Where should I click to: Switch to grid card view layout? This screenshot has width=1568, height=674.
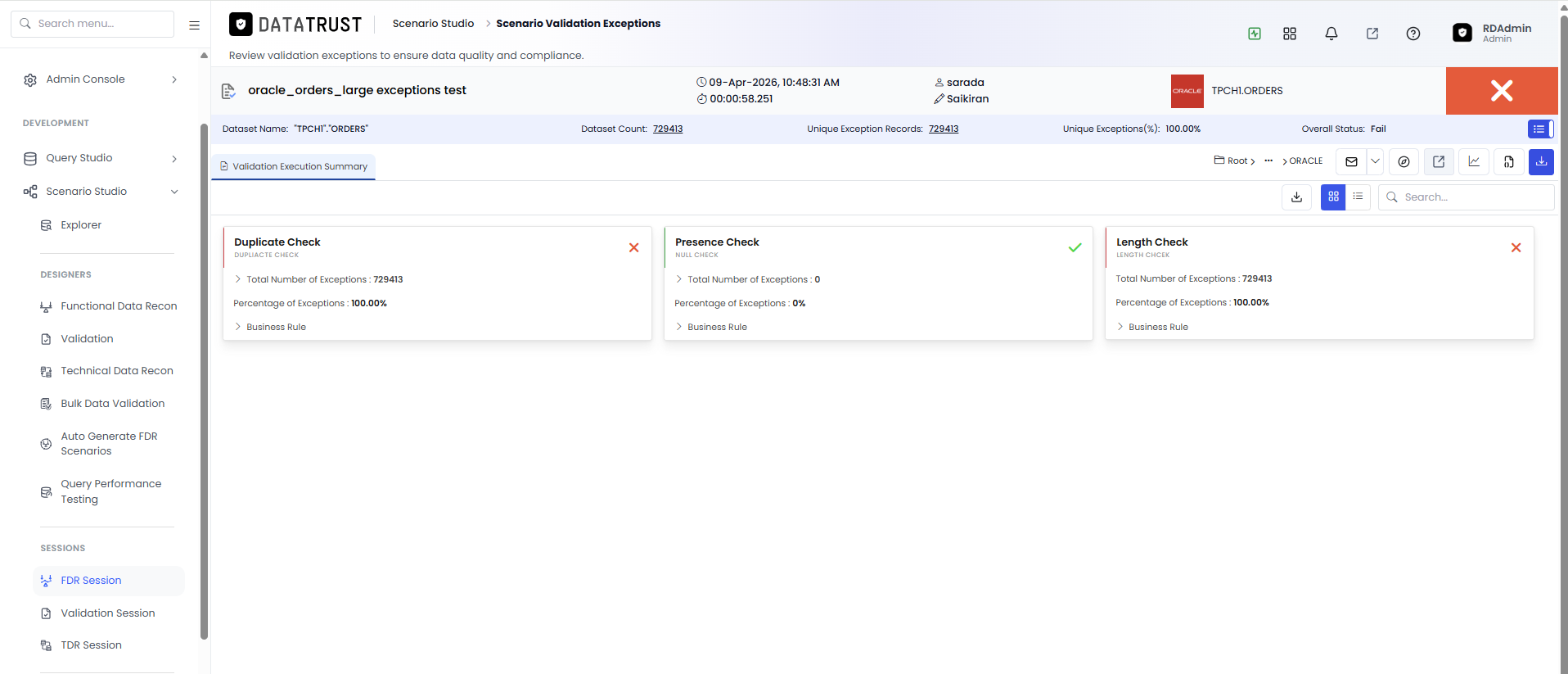[x=1333, y=197]
